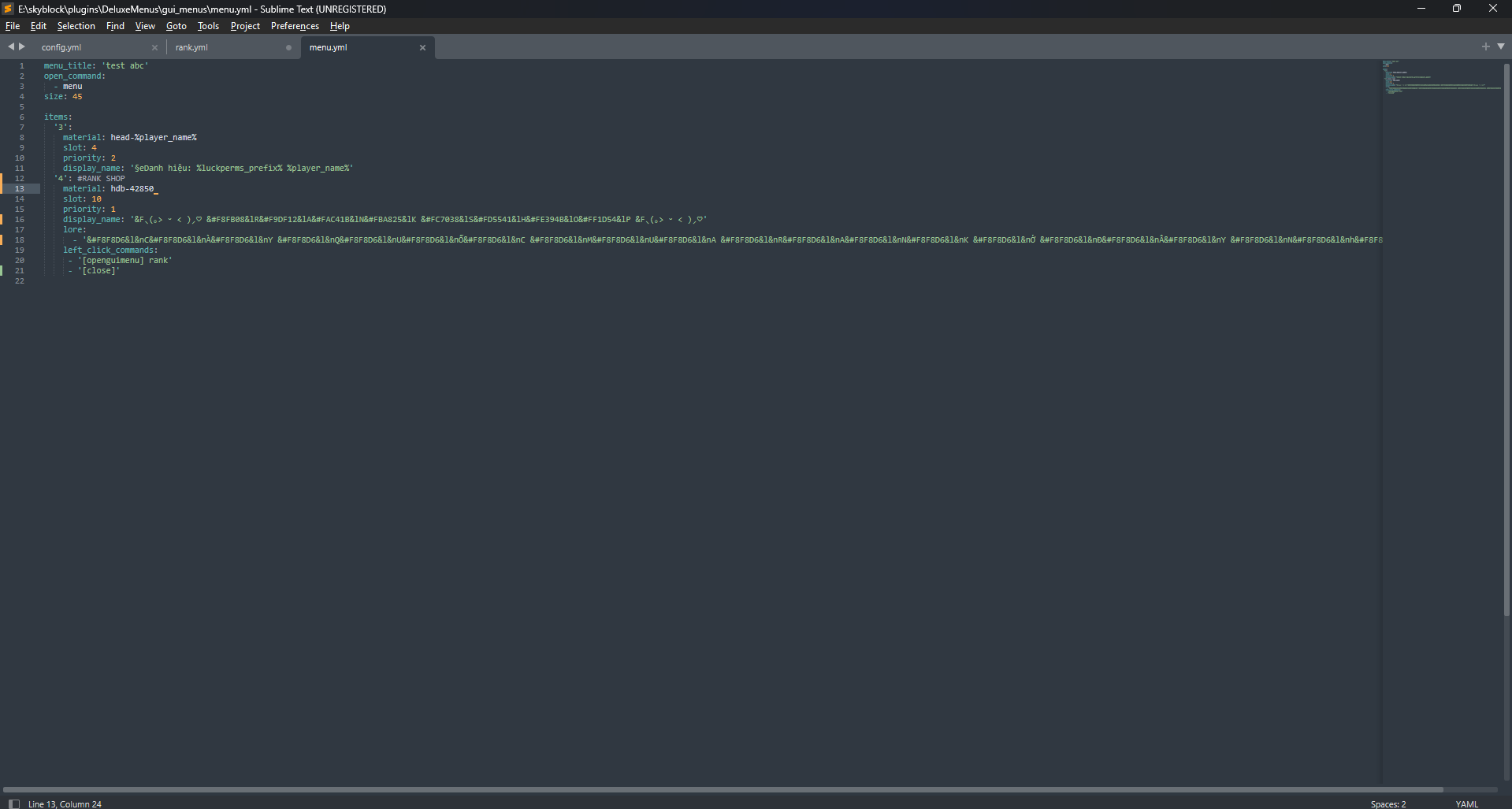This screenshot has width=1512, height=809.
Task: Open the tab list dropdown arrow
Action: (x=1500, y=46)
